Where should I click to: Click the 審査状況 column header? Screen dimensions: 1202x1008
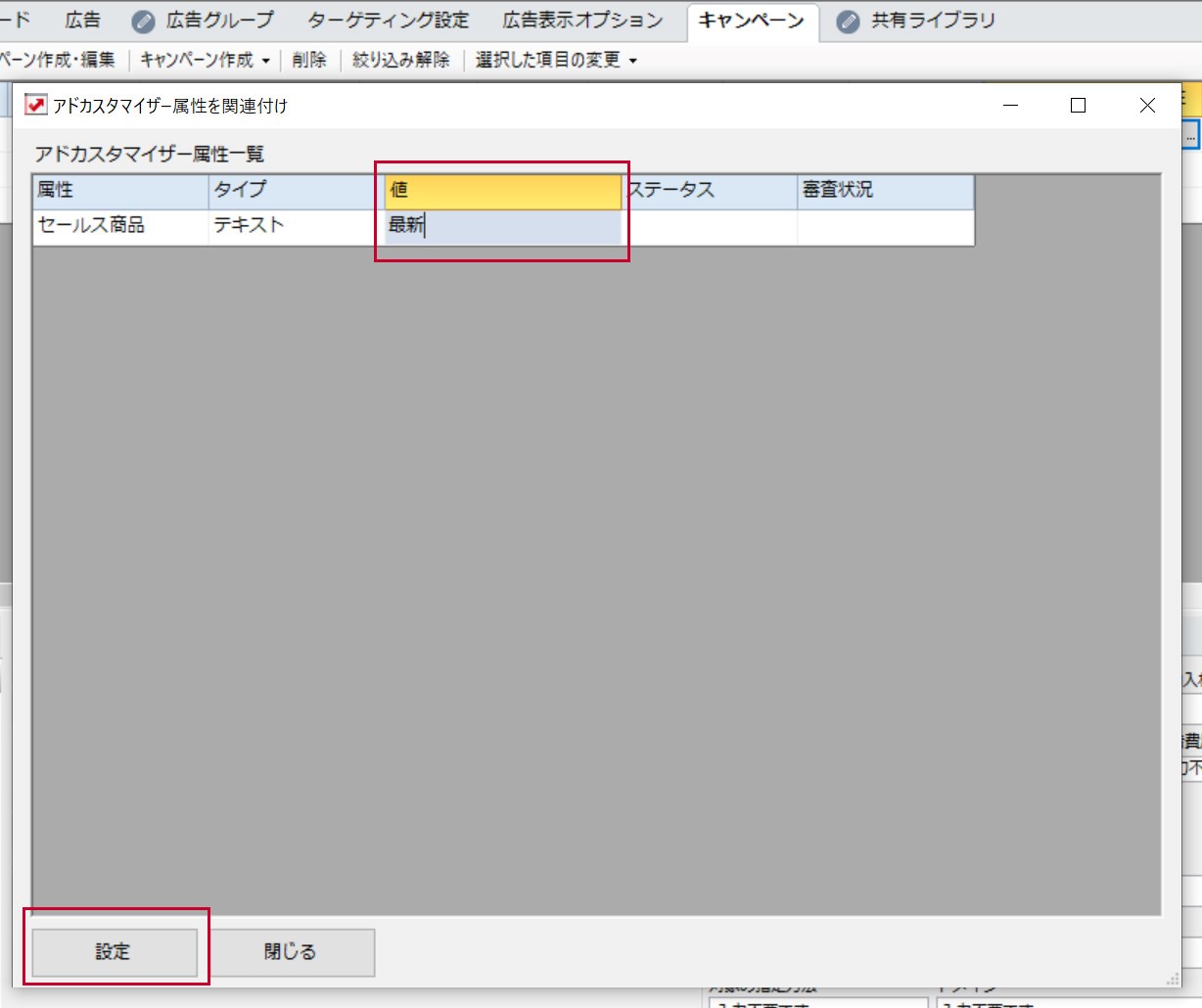886,191
